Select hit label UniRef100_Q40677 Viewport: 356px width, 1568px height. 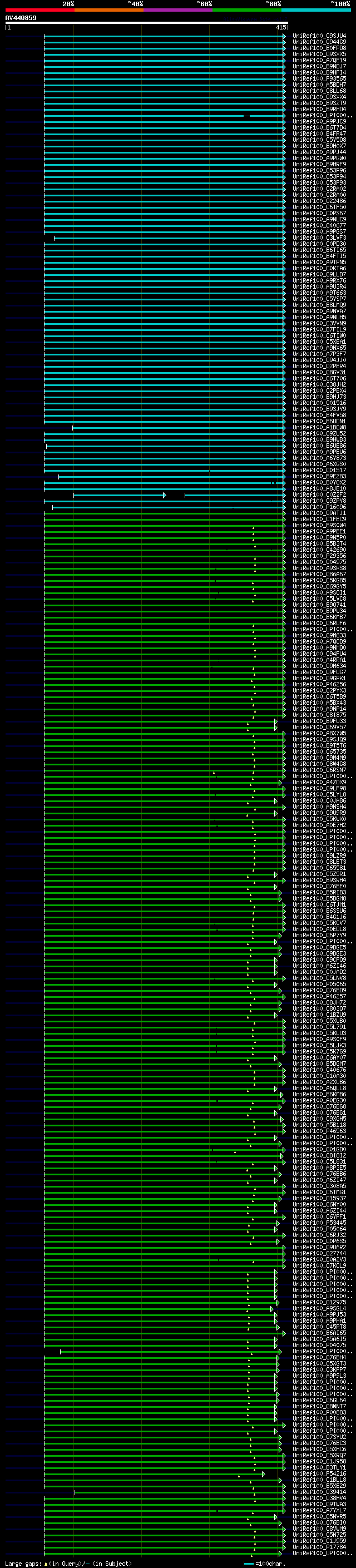tap(319, 226)
